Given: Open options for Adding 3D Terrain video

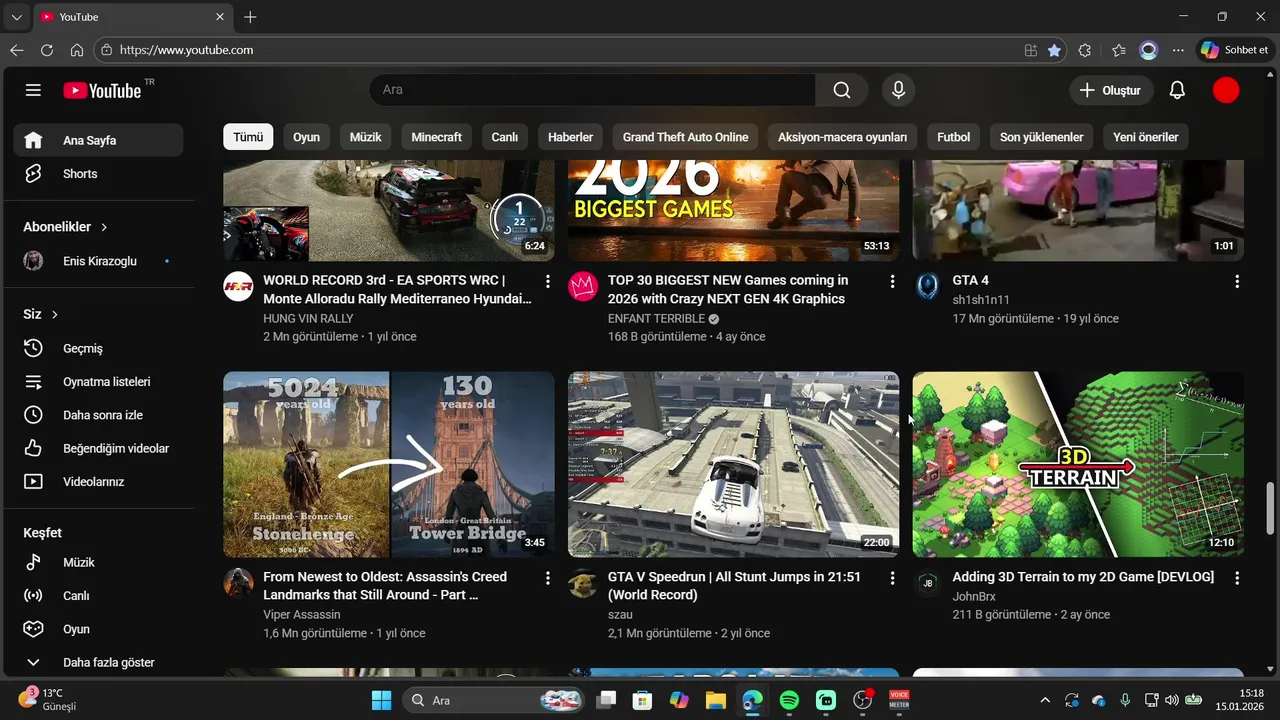Looking at the screenshot, I should click(x=1237, y=578).
